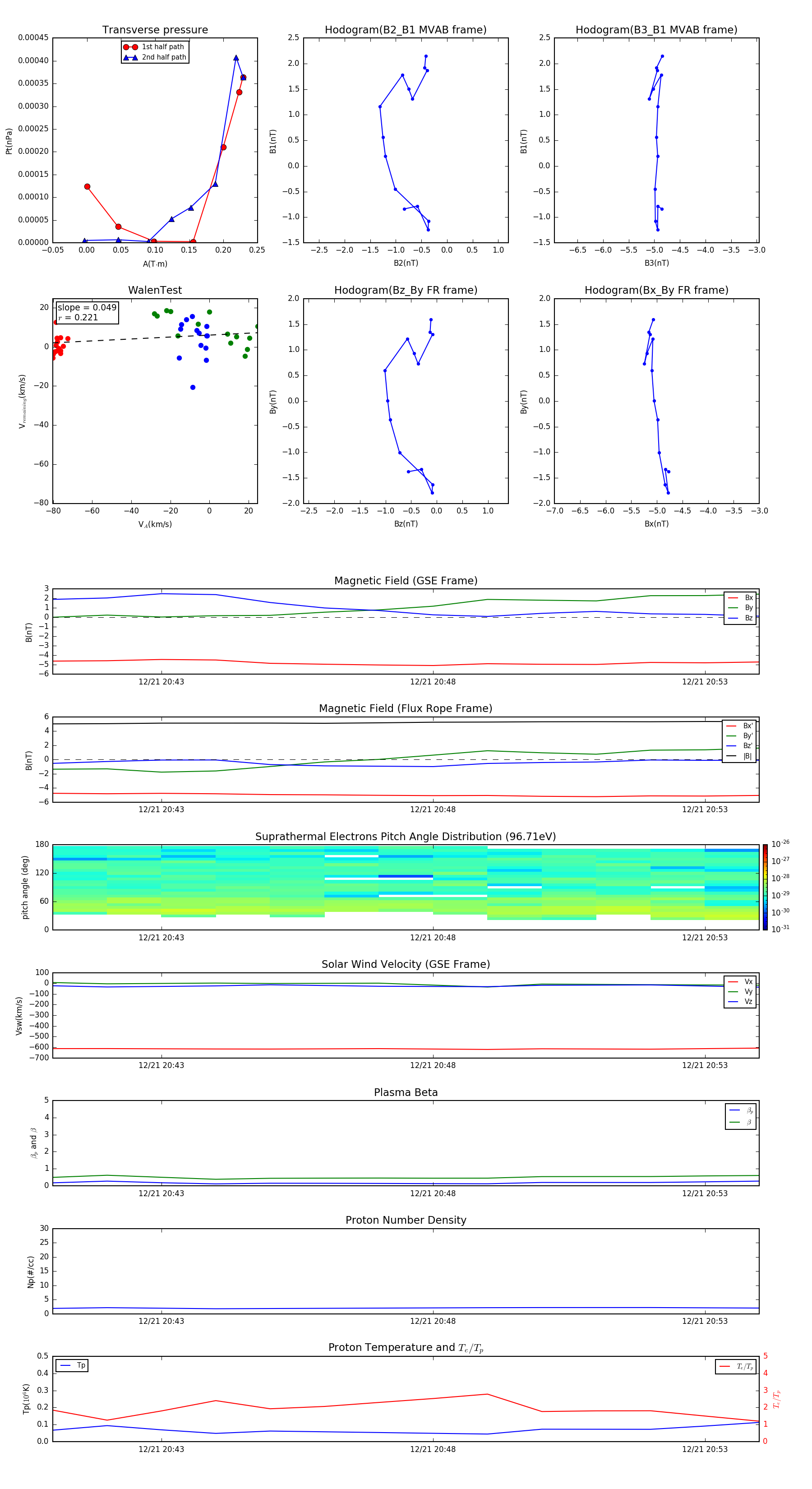
Task: Click Bx' legend entry in Flux Rope plot
Action: click(739, 726)
